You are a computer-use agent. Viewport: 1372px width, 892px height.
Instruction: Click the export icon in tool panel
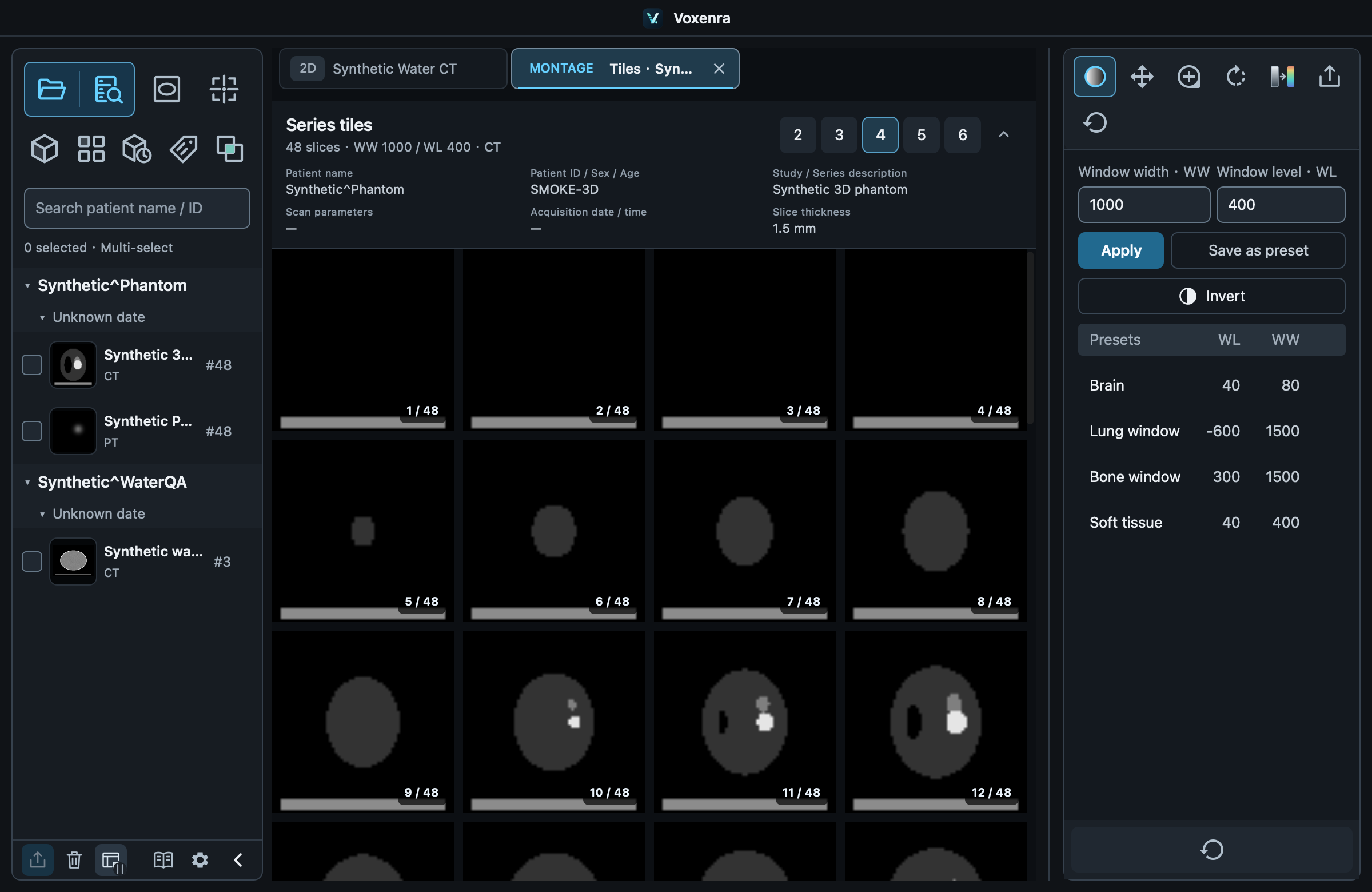(1329, 77)
